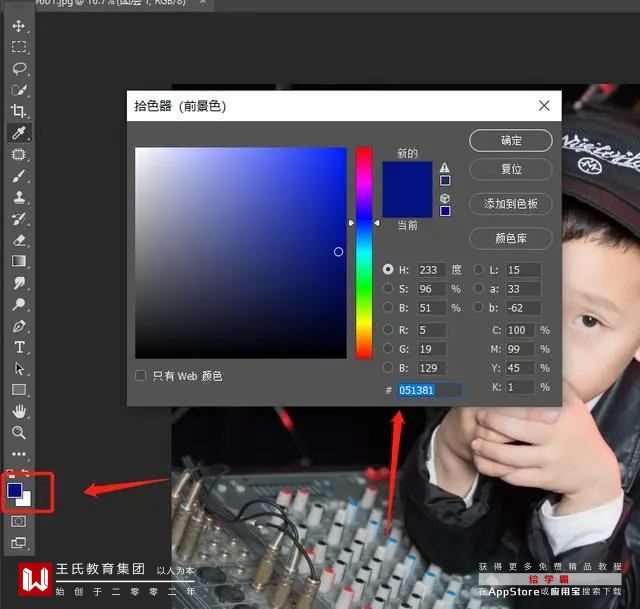
Task: Select the Quick Selection tool
Action: point(19,90)
